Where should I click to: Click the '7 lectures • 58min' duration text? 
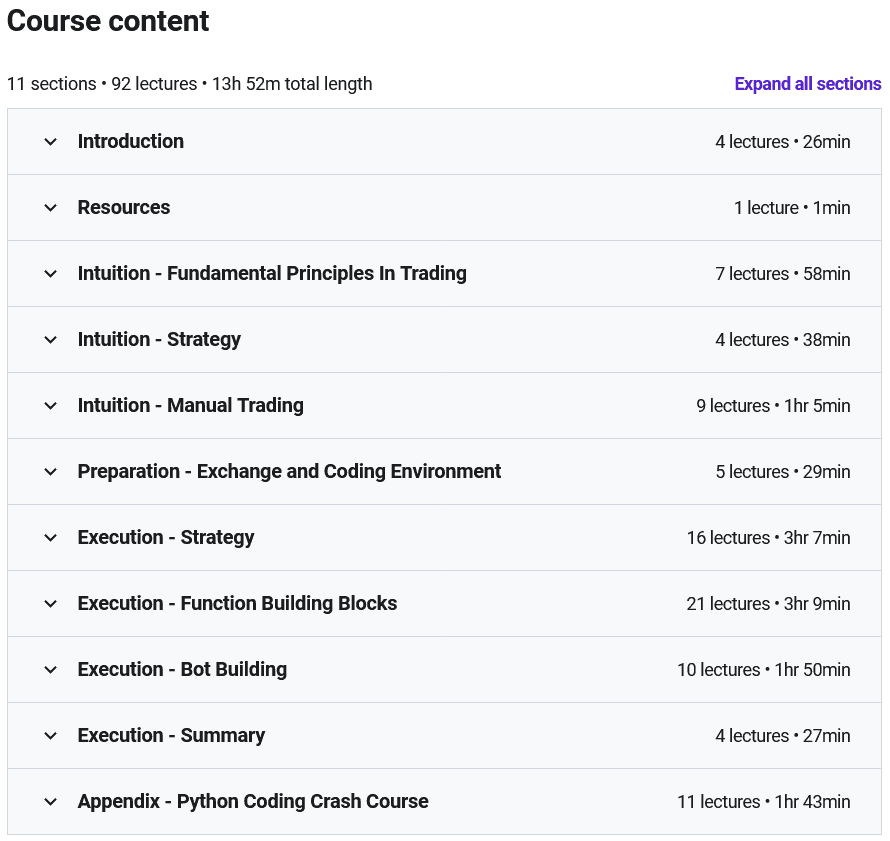(x=782, y=274)
